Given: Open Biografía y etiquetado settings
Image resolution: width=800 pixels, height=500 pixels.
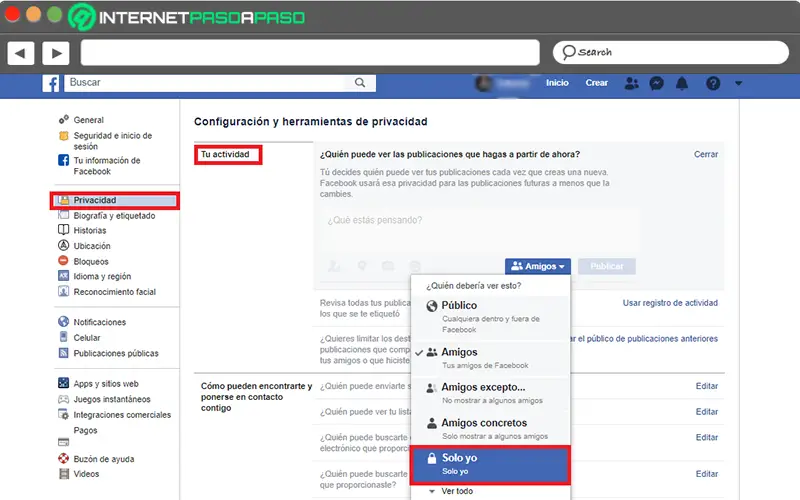Looking at the screenshot, I should tap(114, 216).
